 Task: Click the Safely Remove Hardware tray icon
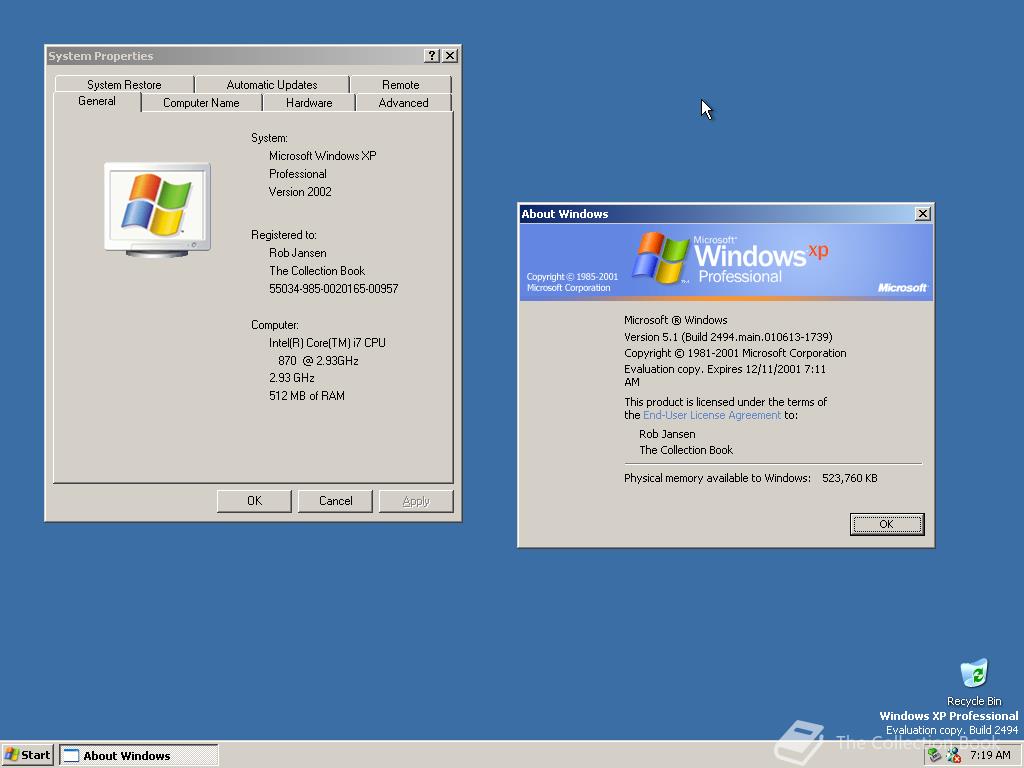tap(935, 755)
